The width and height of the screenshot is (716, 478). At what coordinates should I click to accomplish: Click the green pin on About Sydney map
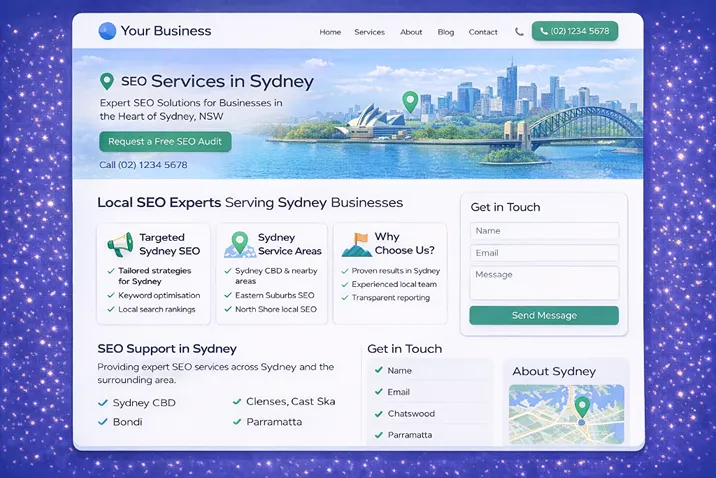pyautogui.click(x=582, y=408)
